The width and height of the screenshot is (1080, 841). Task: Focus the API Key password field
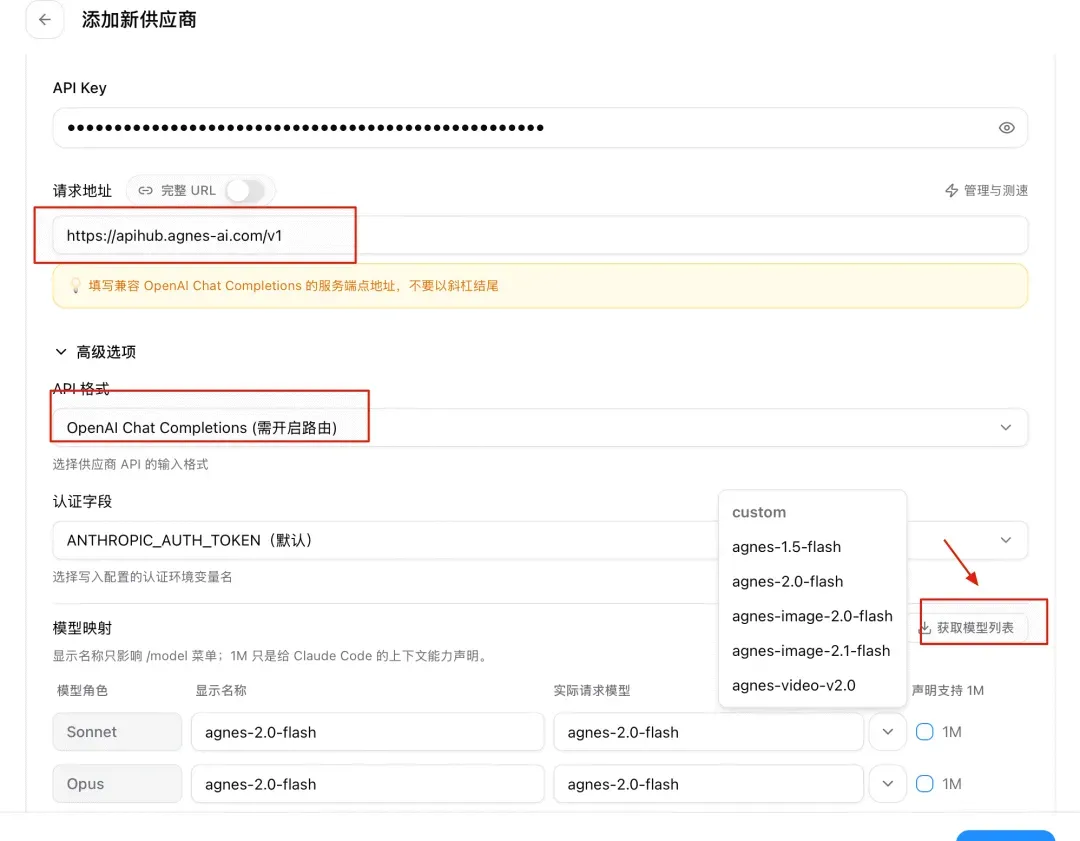(540, 127)
